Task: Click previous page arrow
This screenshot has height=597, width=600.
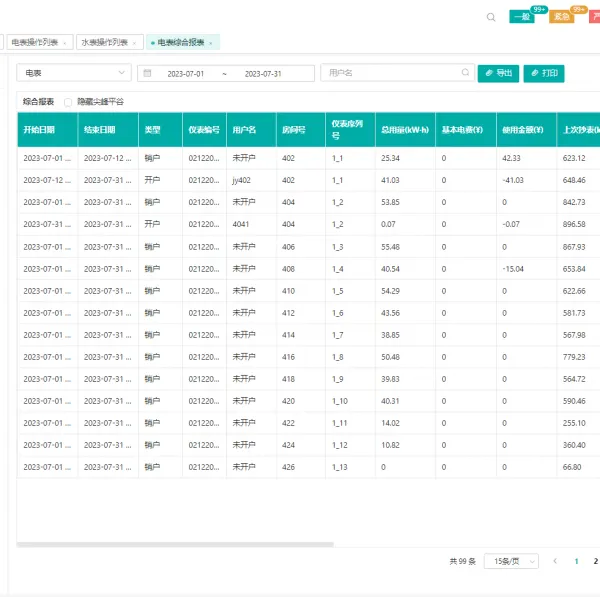Action: click(x=555, y=561)
